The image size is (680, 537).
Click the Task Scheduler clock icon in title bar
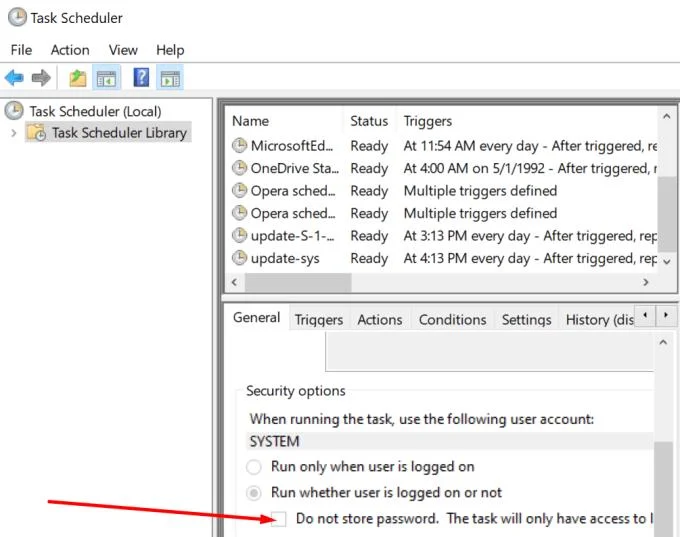(x=17, y=17)
